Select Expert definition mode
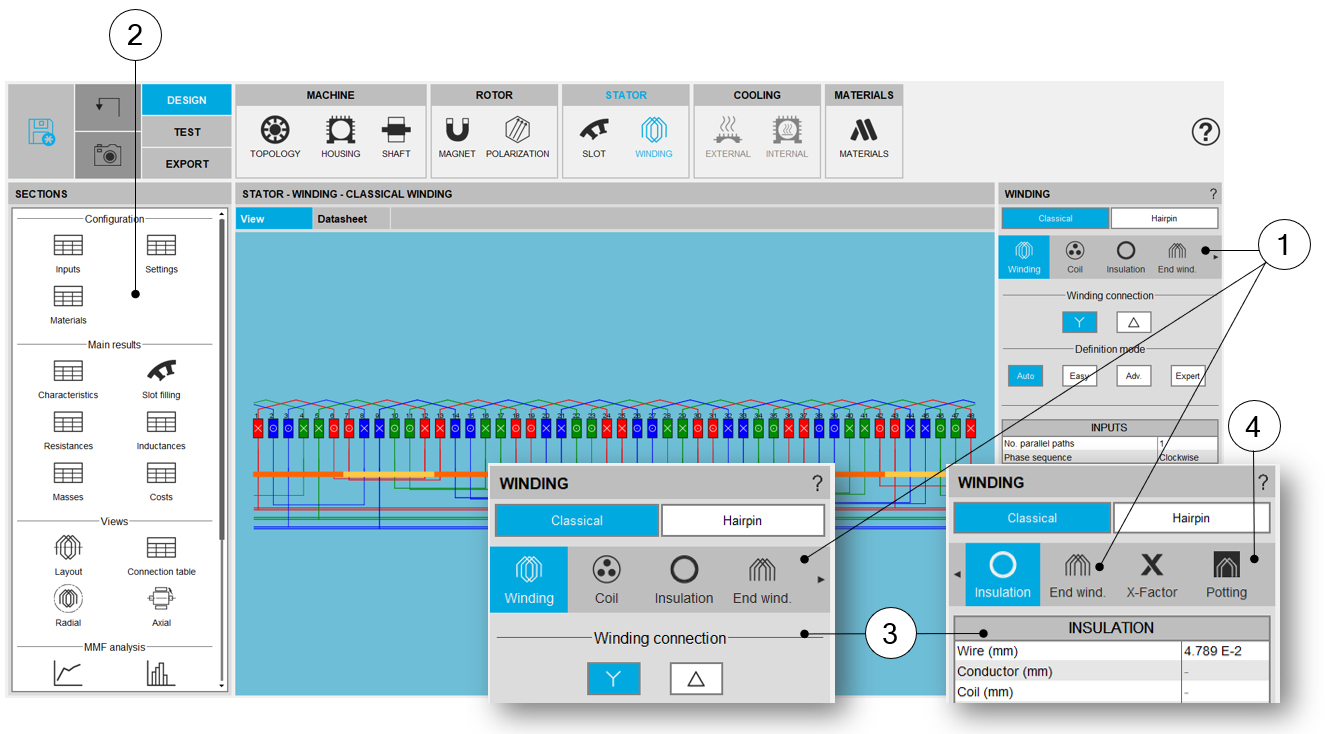 [1188, 376]
